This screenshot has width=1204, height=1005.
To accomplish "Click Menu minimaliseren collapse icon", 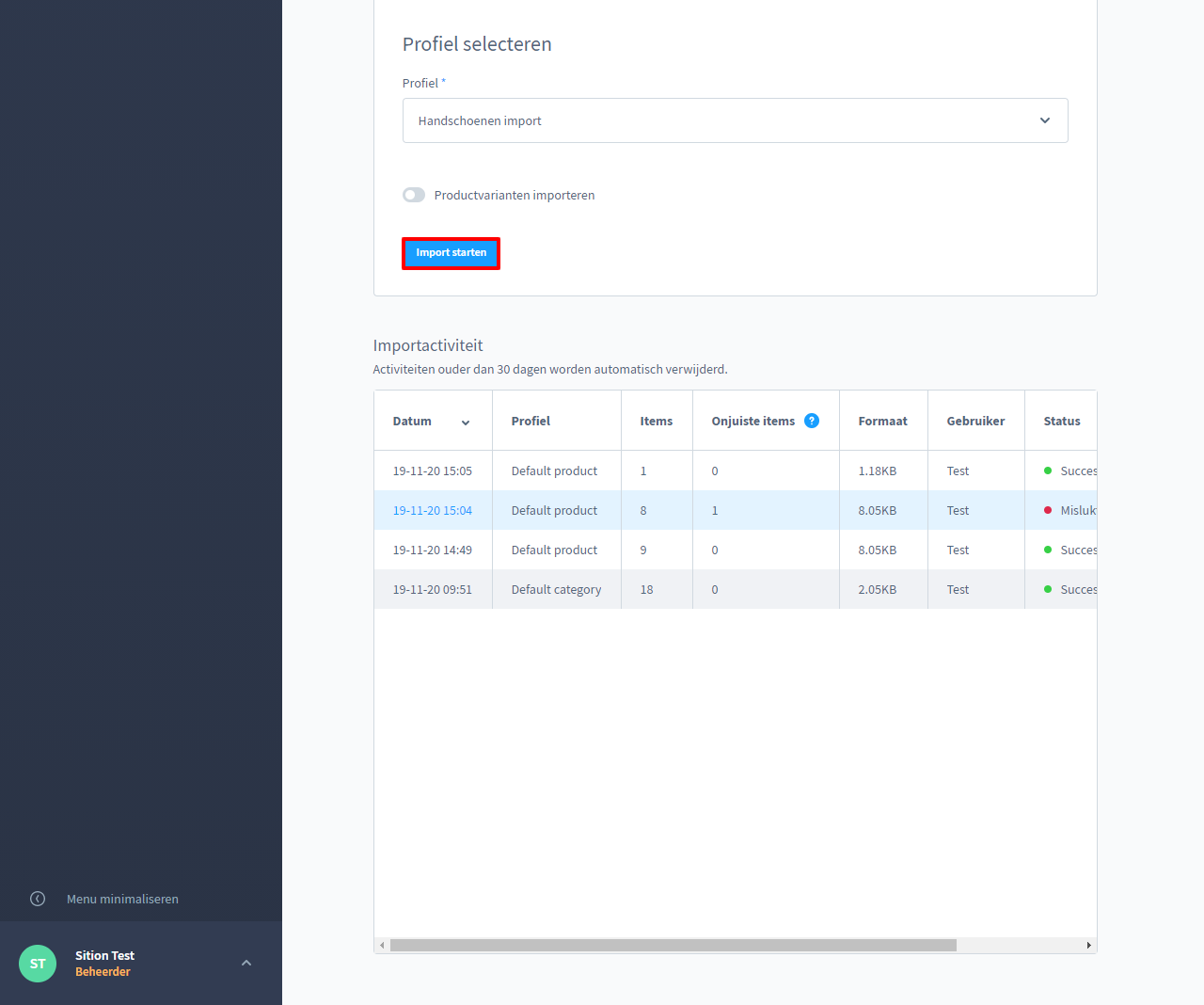I will [38, 899].
